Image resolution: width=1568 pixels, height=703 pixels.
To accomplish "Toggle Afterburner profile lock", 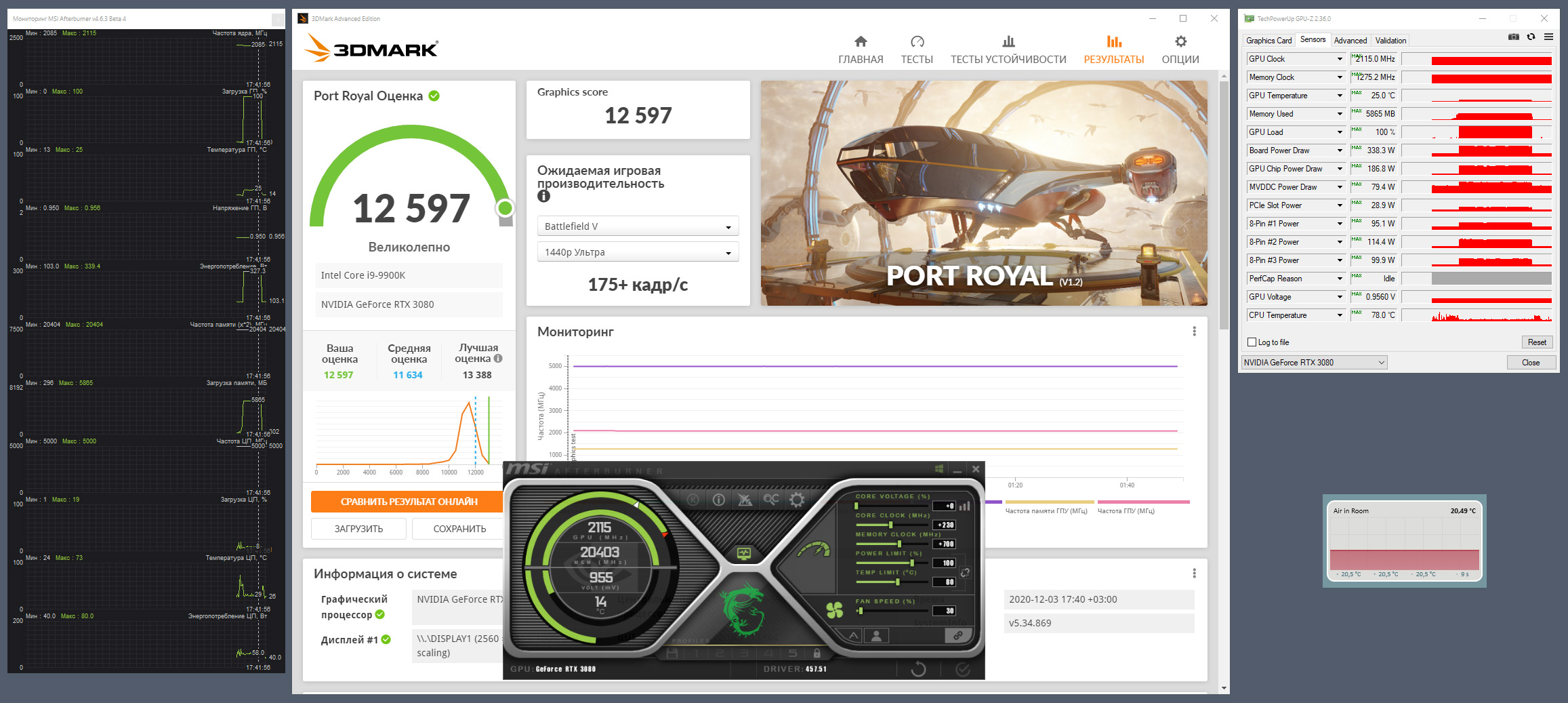I will pyautogui.click(x=817, y=654).
